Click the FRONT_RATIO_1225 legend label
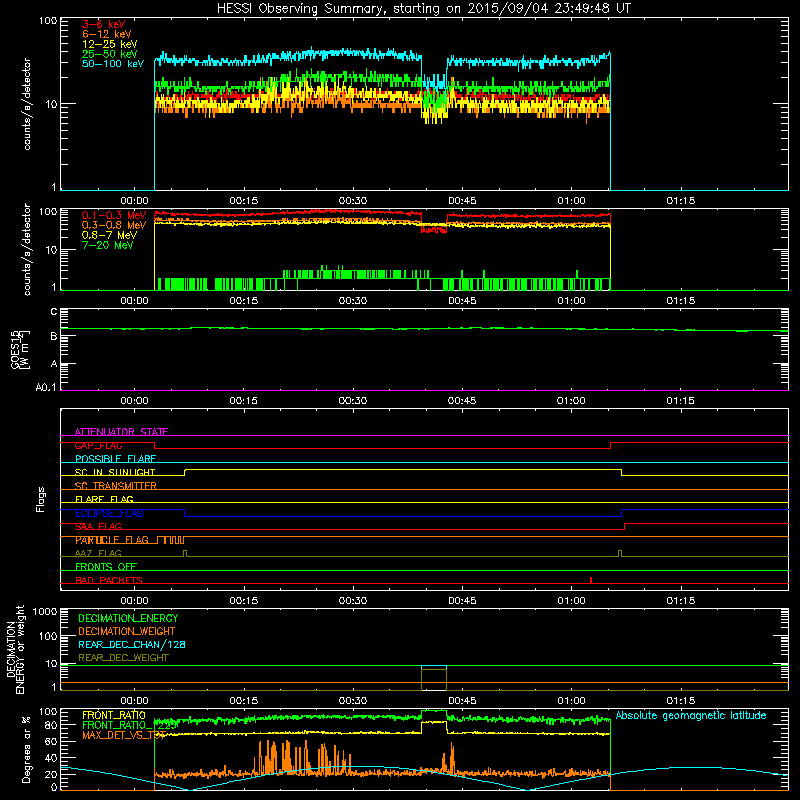 pyautogui.click(x=130, y=725)
